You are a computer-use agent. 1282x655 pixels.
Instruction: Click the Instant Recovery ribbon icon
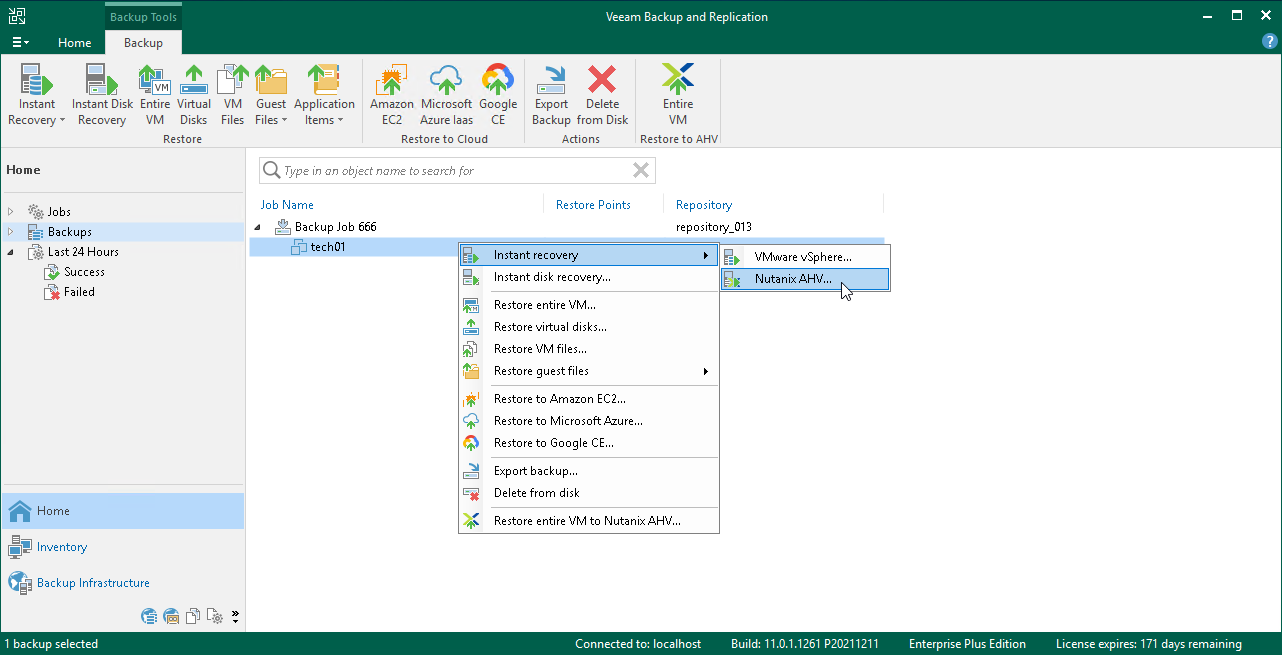[37, 78]
